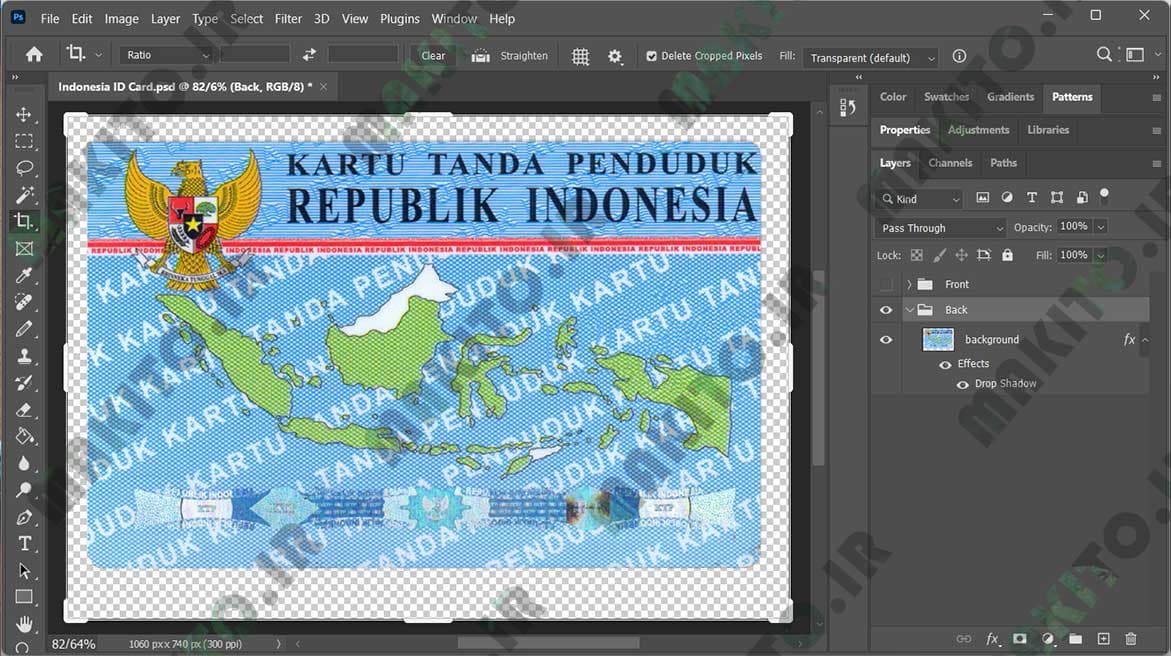
Task: Lock all layer attributes
Action: 1007,256
